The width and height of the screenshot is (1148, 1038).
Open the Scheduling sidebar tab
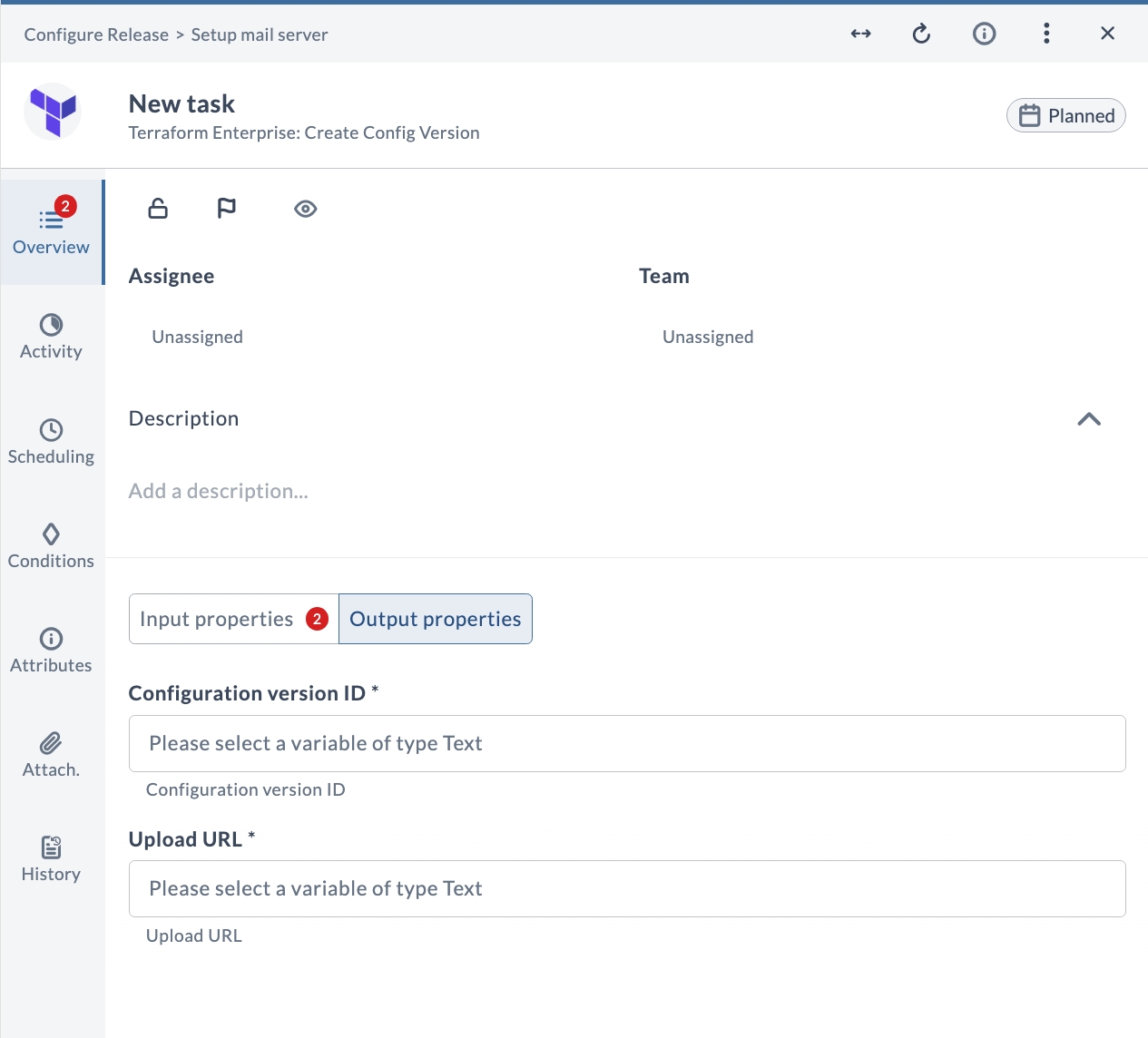[x=52, y=442]
